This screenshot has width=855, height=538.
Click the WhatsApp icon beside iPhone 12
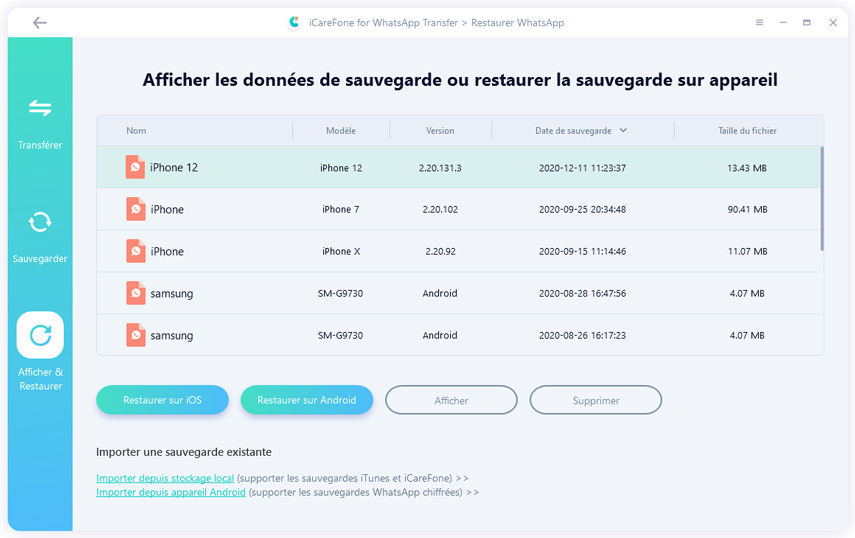pyautogui.click(x=135, y=167)
